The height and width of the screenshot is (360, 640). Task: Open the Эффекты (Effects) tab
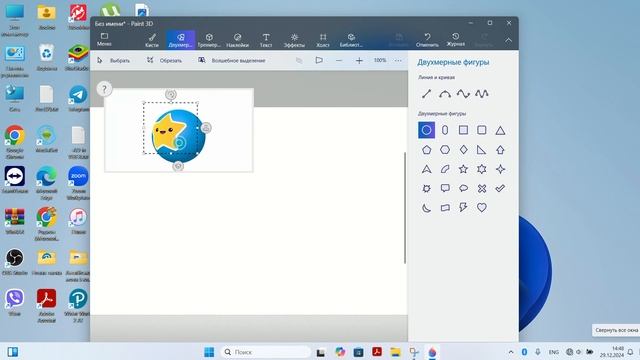[x=294, y=40]
